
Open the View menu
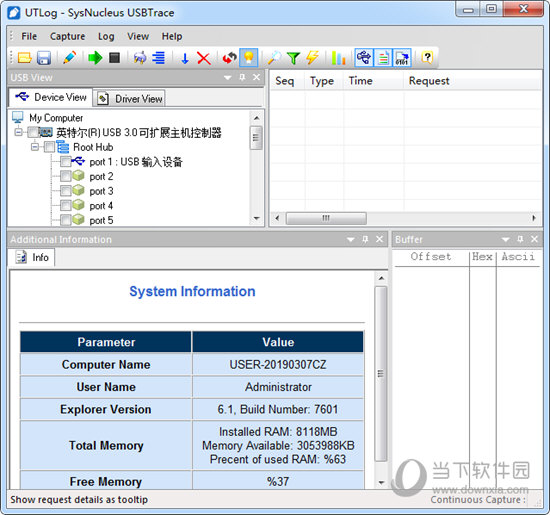pos(138,36)
